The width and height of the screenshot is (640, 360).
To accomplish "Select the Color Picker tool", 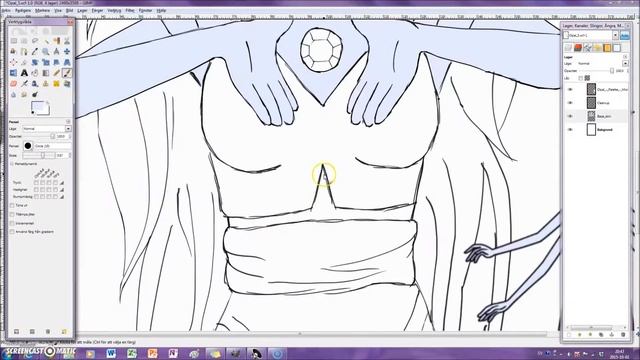I will (35, 51).
